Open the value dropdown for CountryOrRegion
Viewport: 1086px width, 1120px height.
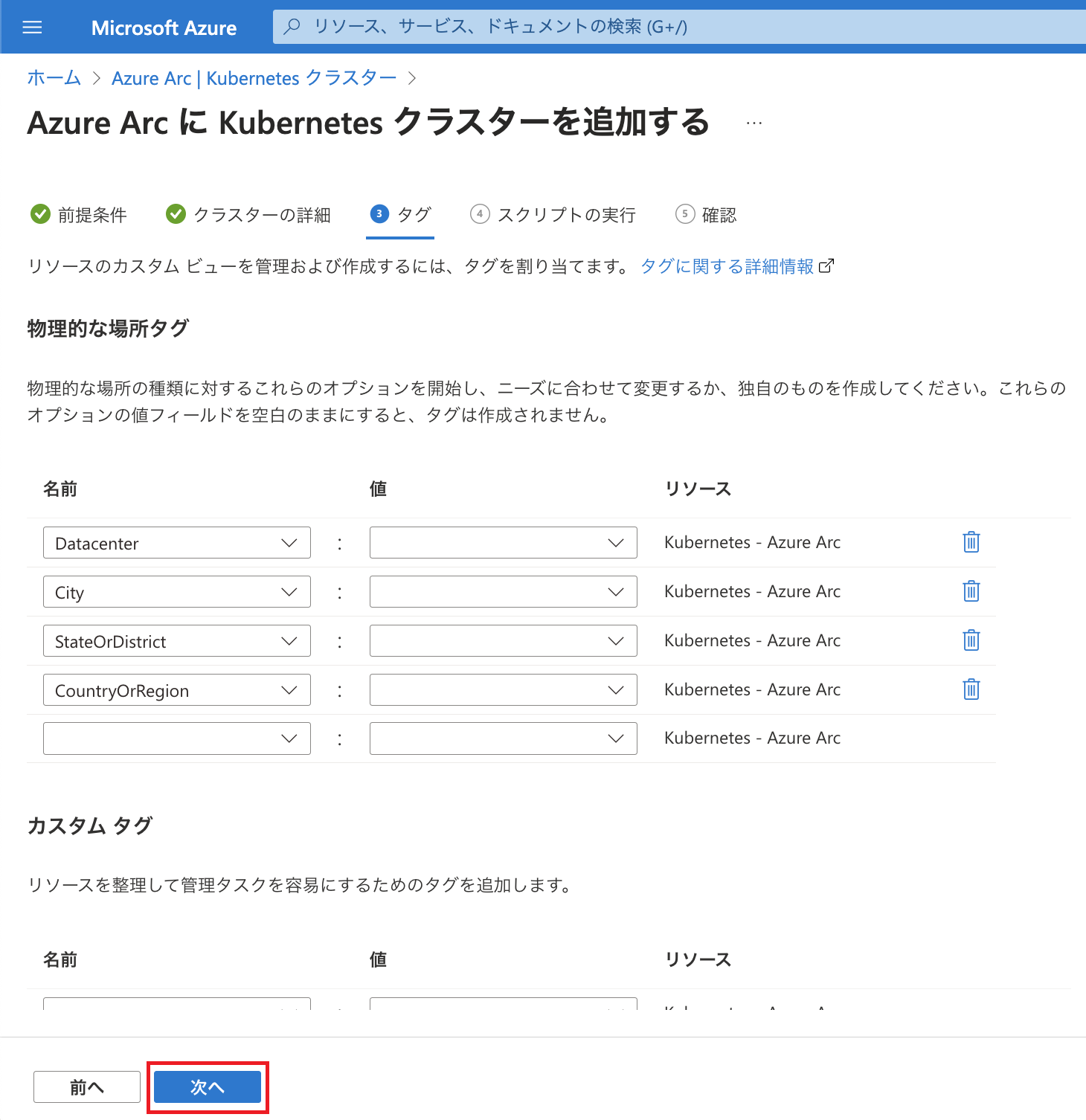(504, 690)
